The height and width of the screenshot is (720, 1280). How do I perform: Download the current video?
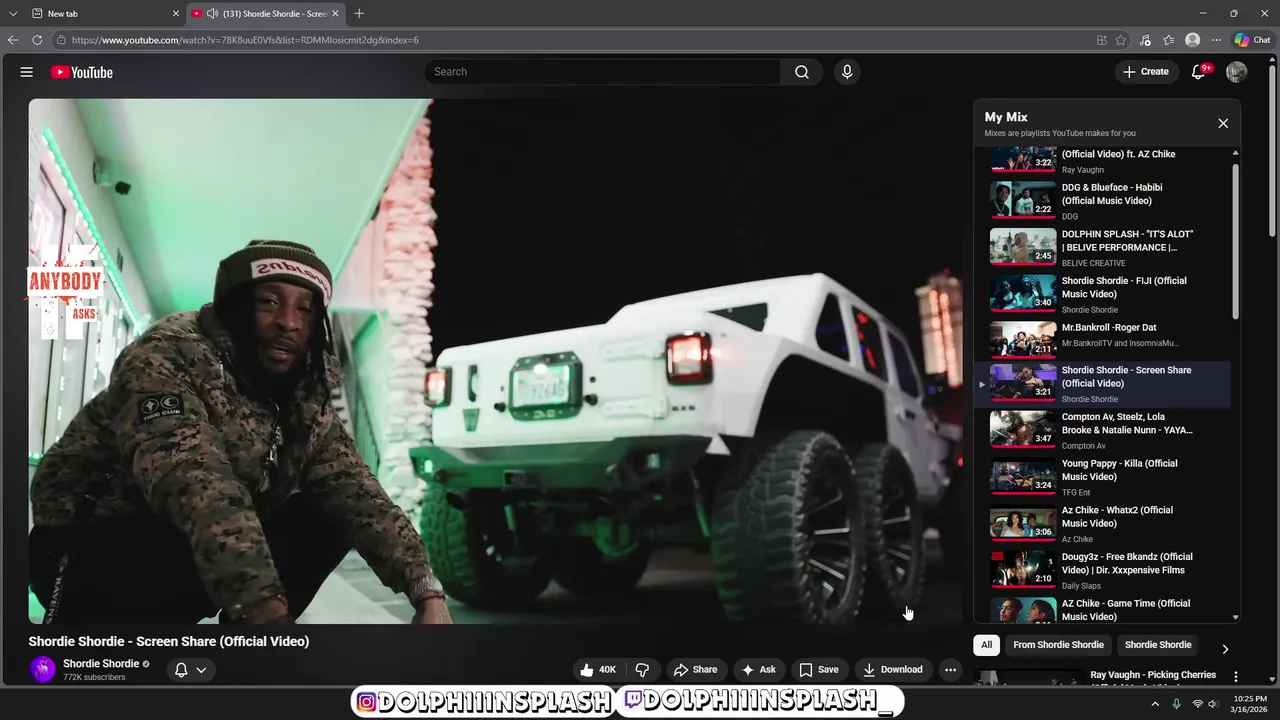coord(893,670)
